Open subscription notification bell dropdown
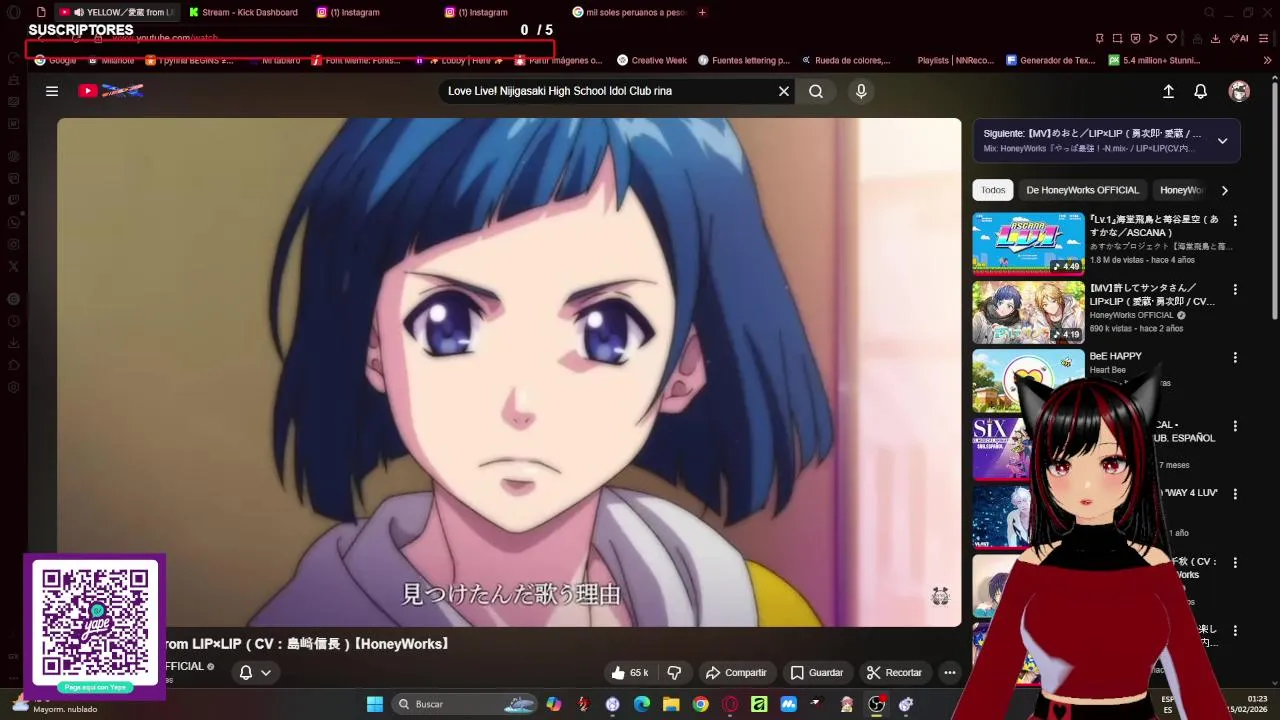The width and height of the screenshot is (1280, 720). (x=255, y=673)
